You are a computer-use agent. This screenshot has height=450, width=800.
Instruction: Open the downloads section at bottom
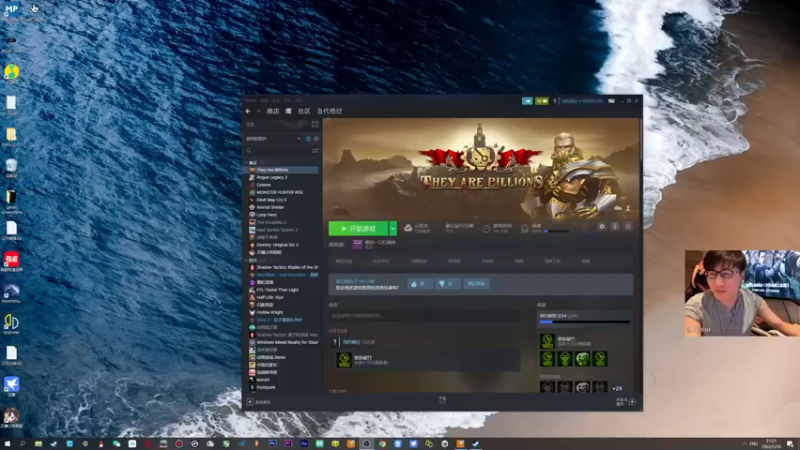pyautogui.click(x=442, y=401)
